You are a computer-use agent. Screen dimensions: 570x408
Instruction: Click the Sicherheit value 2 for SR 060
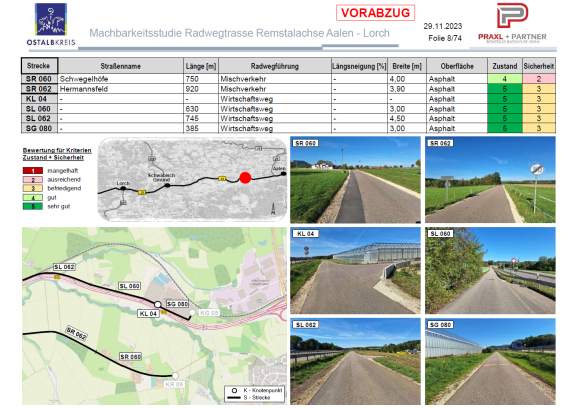click(539, 79)
